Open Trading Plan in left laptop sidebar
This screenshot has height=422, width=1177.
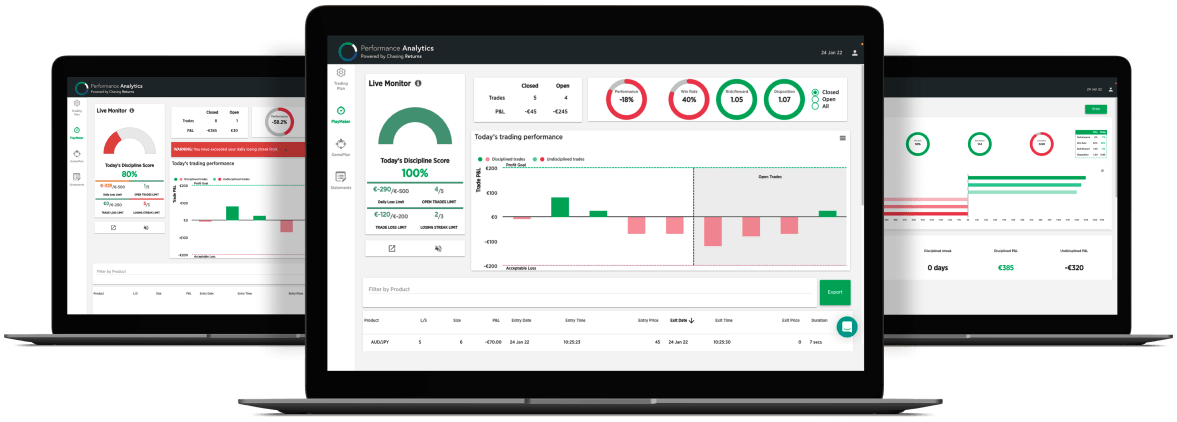click(77, 107)
